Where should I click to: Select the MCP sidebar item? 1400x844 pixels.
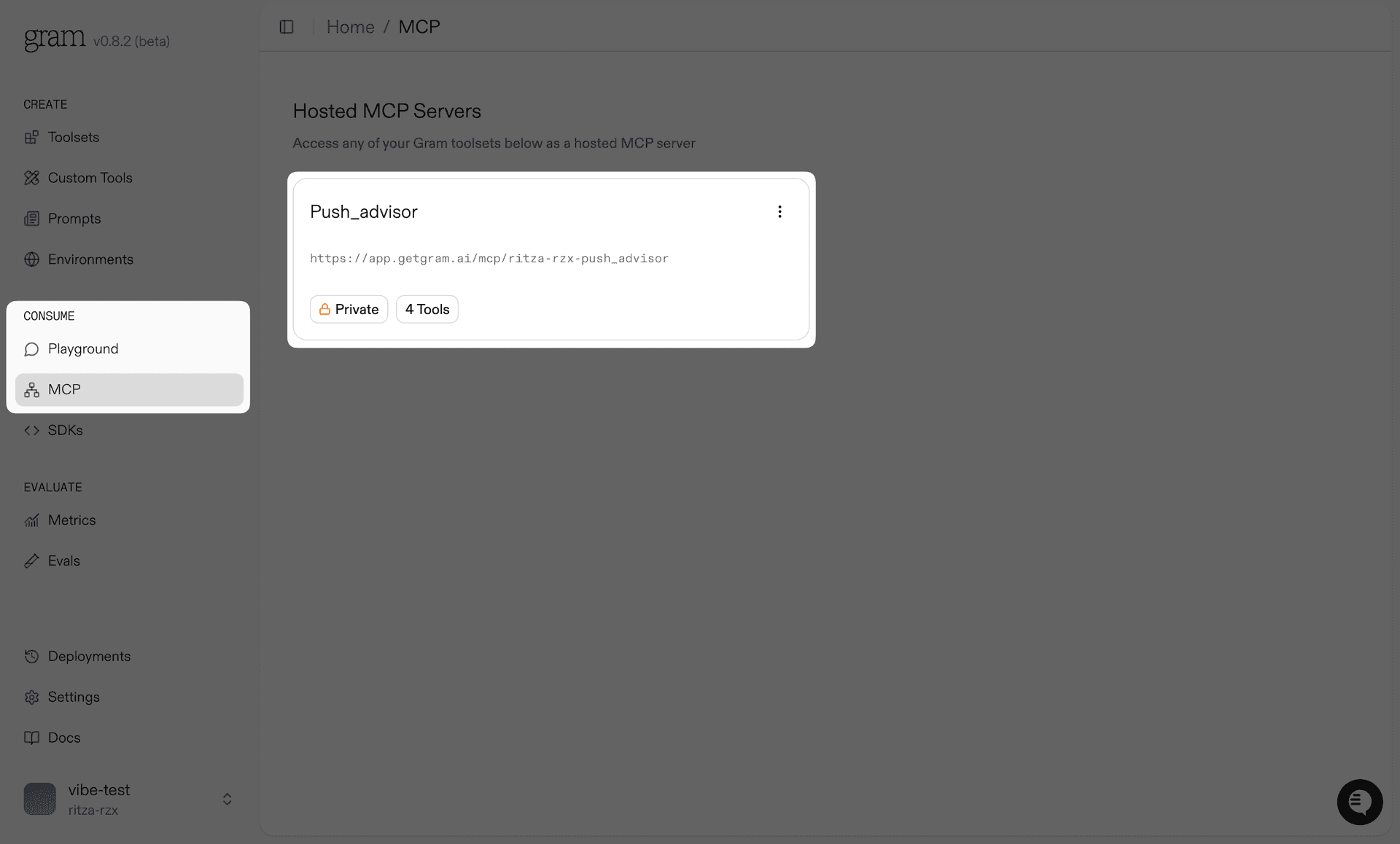click(64, 390)
